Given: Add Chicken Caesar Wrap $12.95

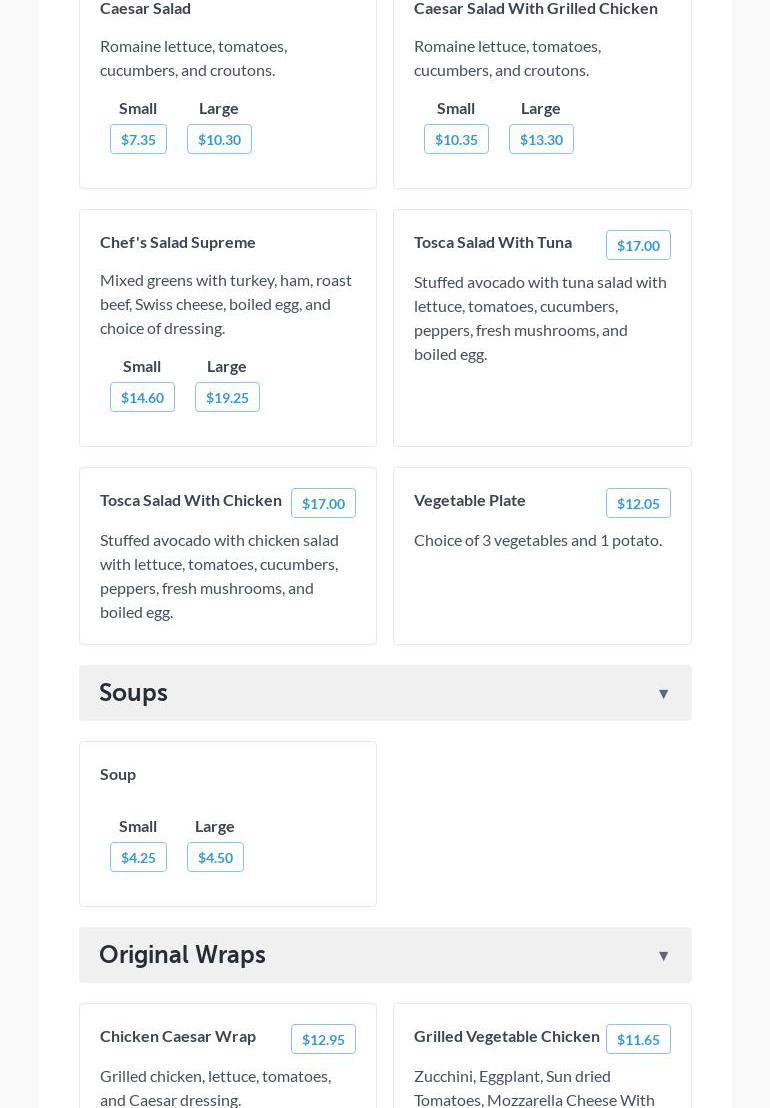Looking at the screenshot, I should 323,1039.
